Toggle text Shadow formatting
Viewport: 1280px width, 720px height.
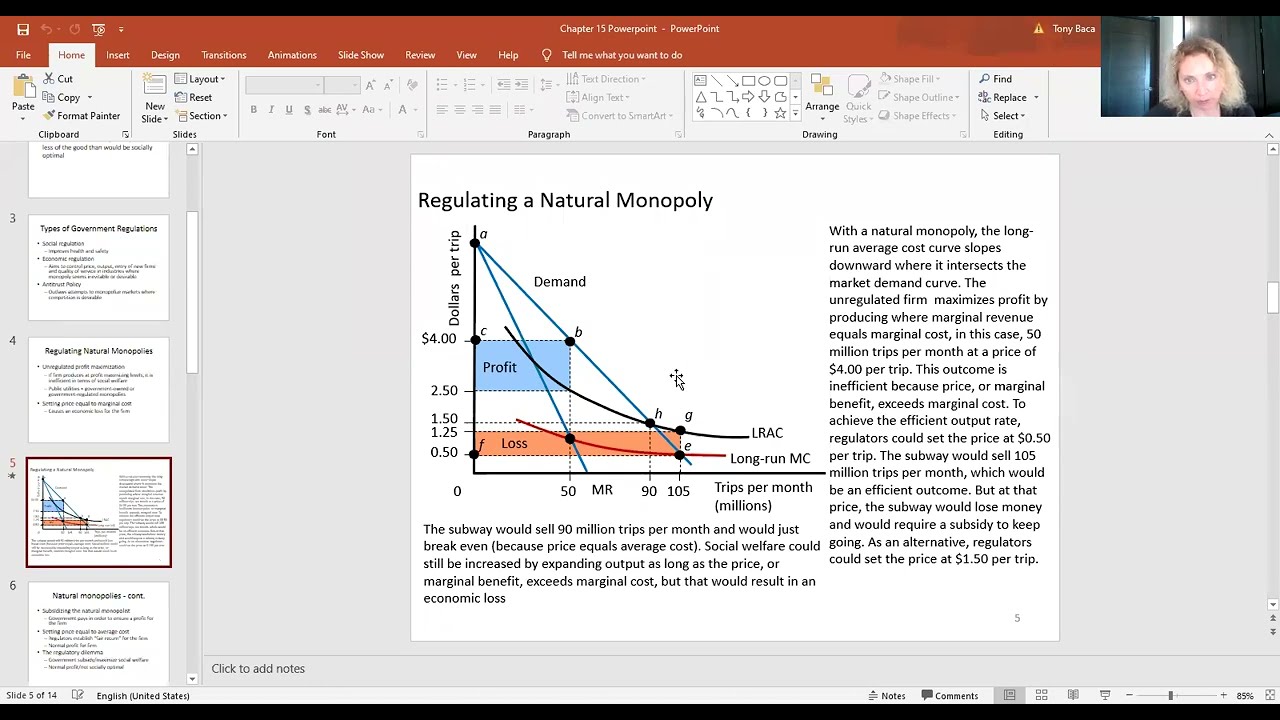pyautogui.click(x=307, y=110)
